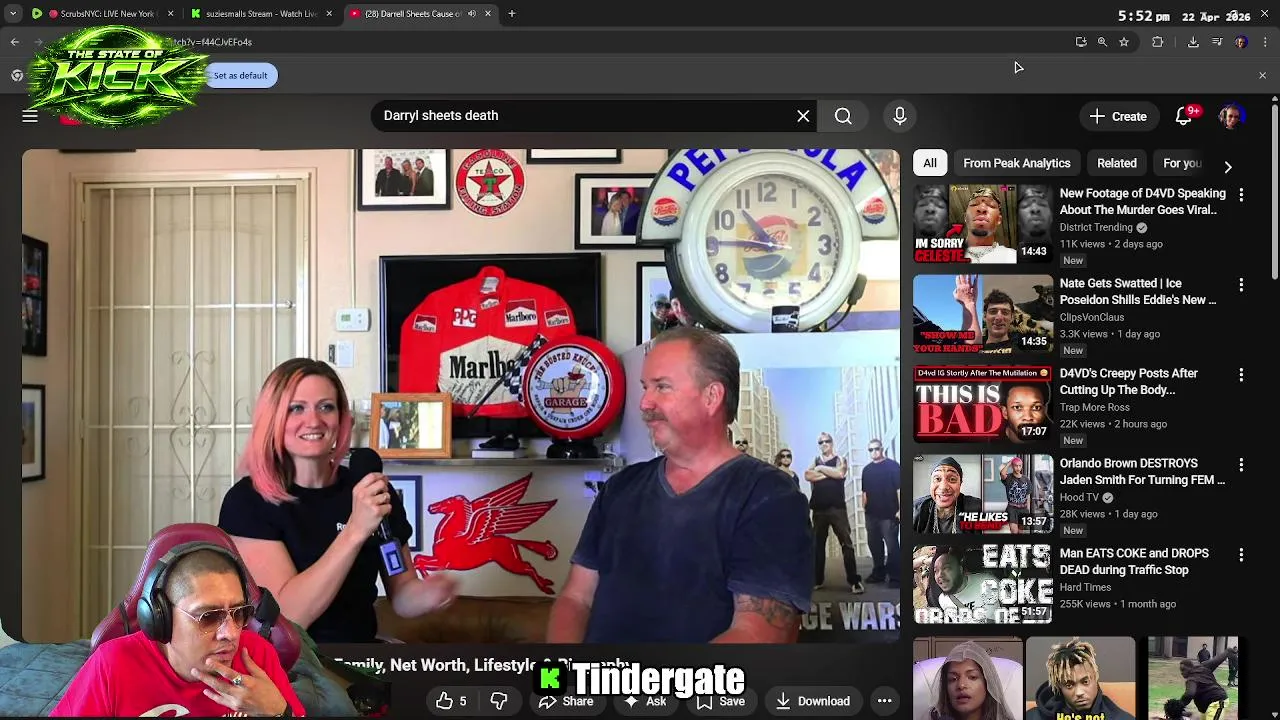Viewport: 1280px width, 720px height.
Task: Select the From Peak Analytics chip
Action: (x=1016, y=163)
